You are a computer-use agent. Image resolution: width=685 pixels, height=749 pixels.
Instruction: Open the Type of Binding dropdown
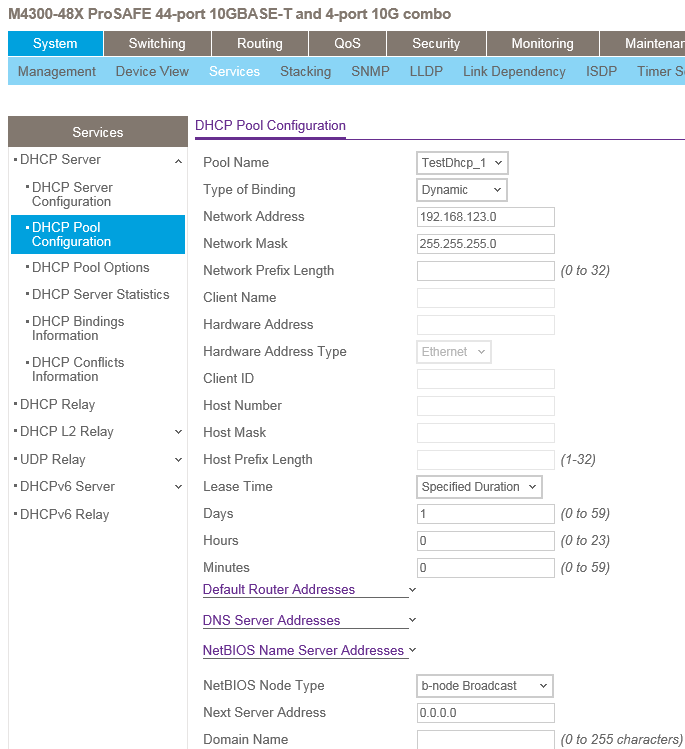(462, 190)
